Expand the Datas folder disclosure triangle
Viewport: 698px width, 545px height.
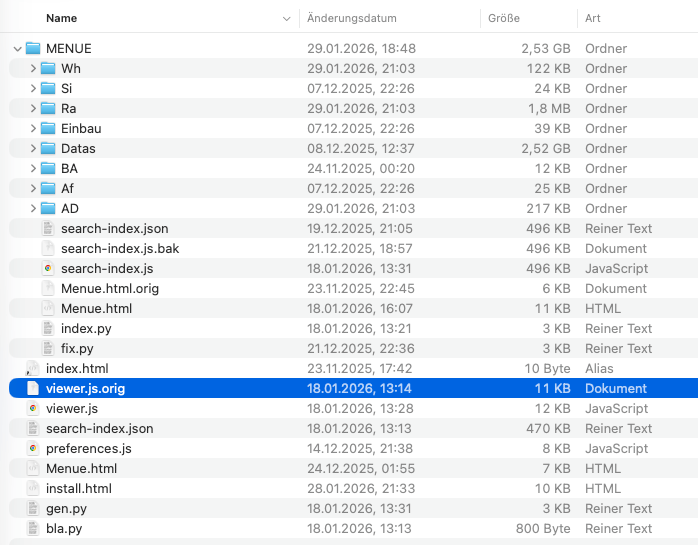point(33,148)
